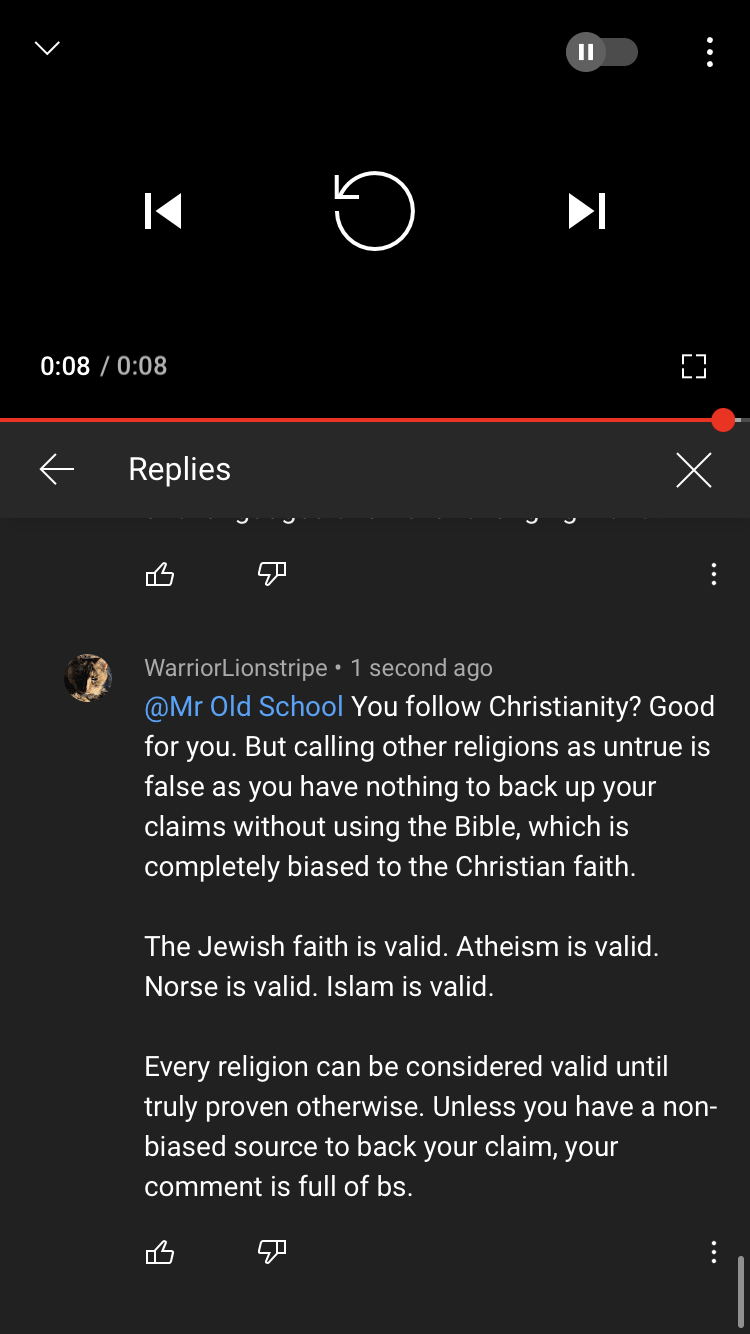Image resolution: width=750 pixels, height=1334 pixels.
Task: Close the Replies panel
Action: [693, 469]
